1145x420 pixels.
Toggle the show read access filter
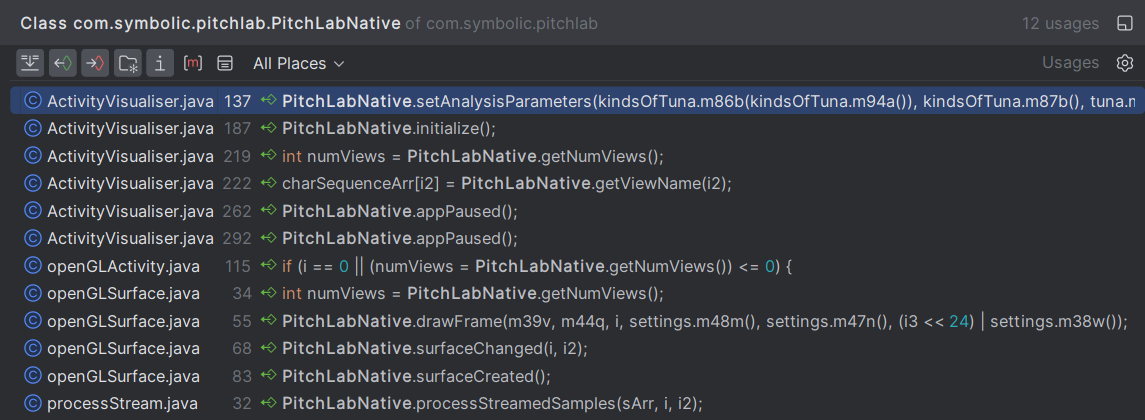[x=63, y=63]
